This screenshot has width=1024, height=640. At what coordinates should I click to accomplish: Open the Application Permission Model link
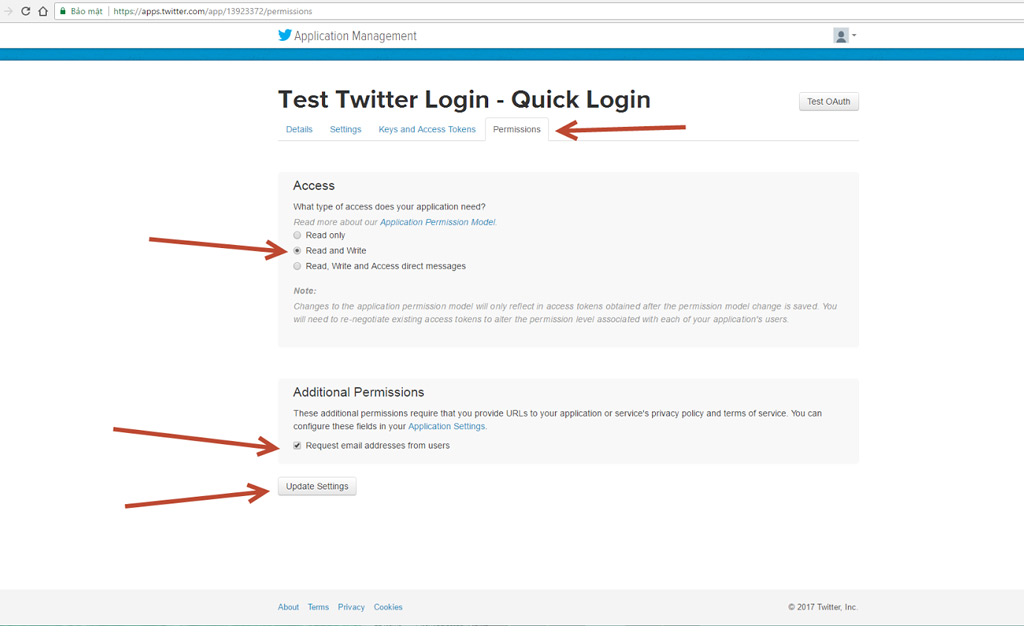click(438, 222)
